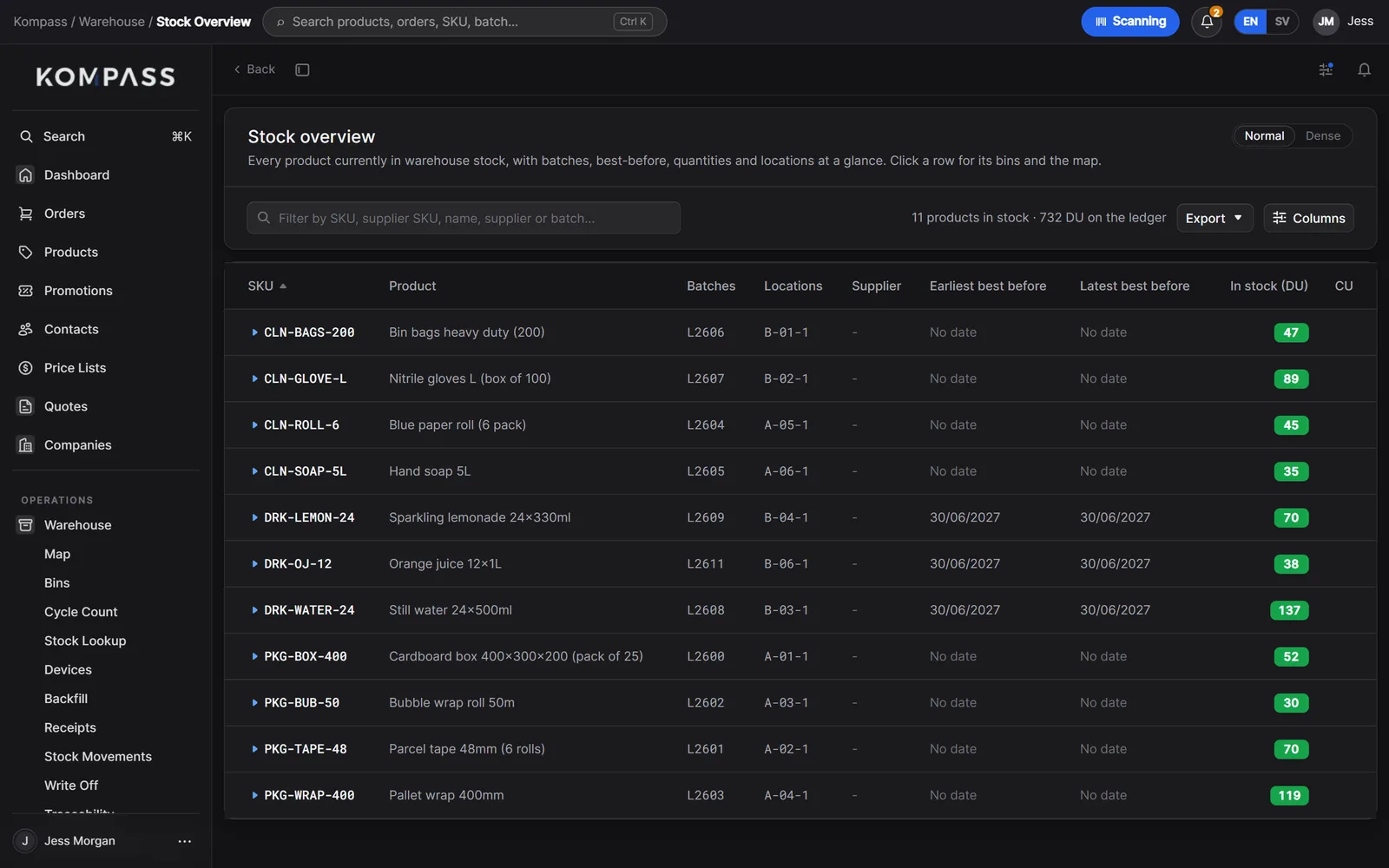This screenshot has width=1389, height=868.
Task: Open the three-dot menu next to Jess Morgan
Action: tap(184, 841)
